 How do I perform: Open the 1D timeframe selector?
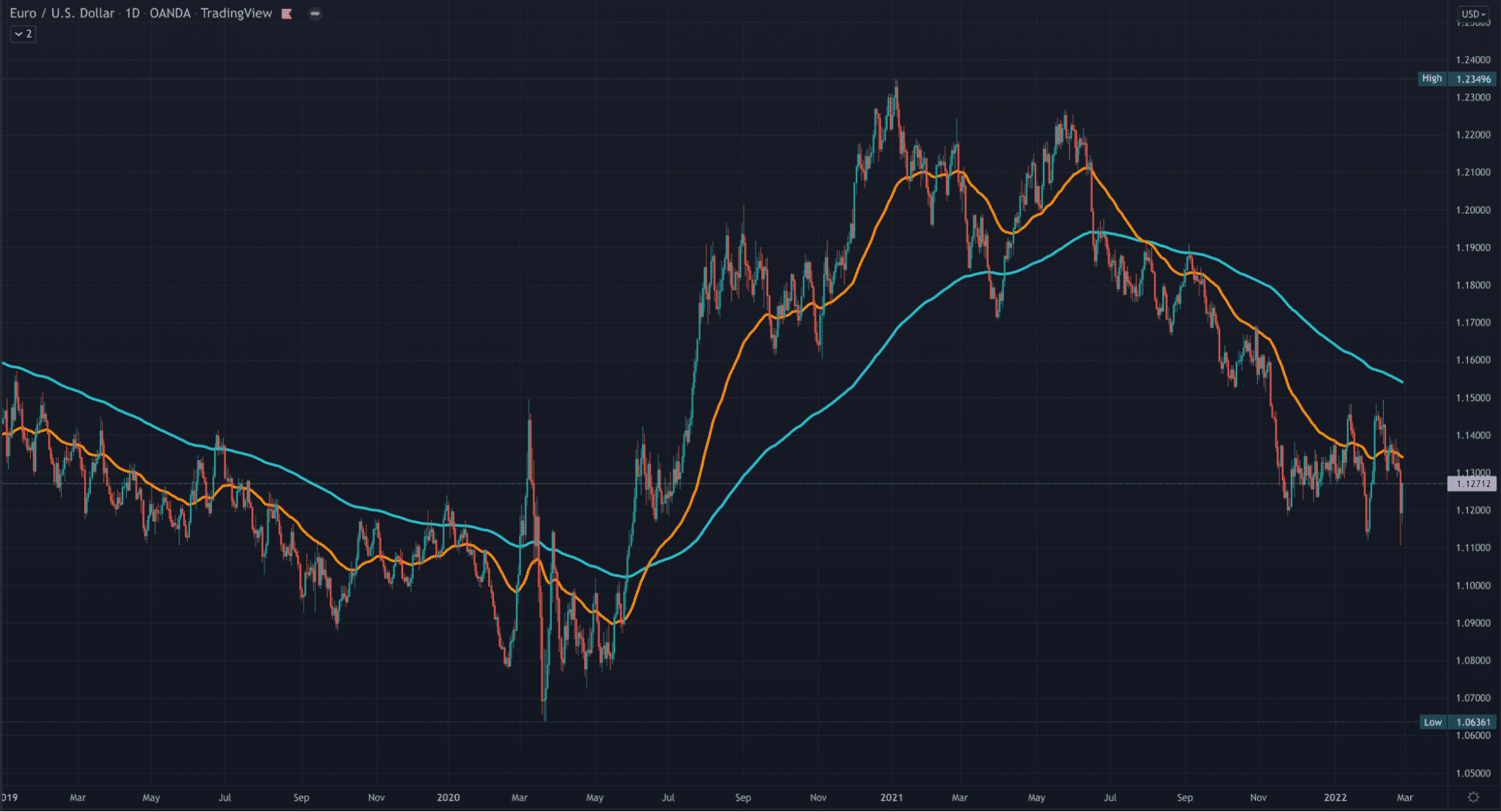click(x=131, y=13)
